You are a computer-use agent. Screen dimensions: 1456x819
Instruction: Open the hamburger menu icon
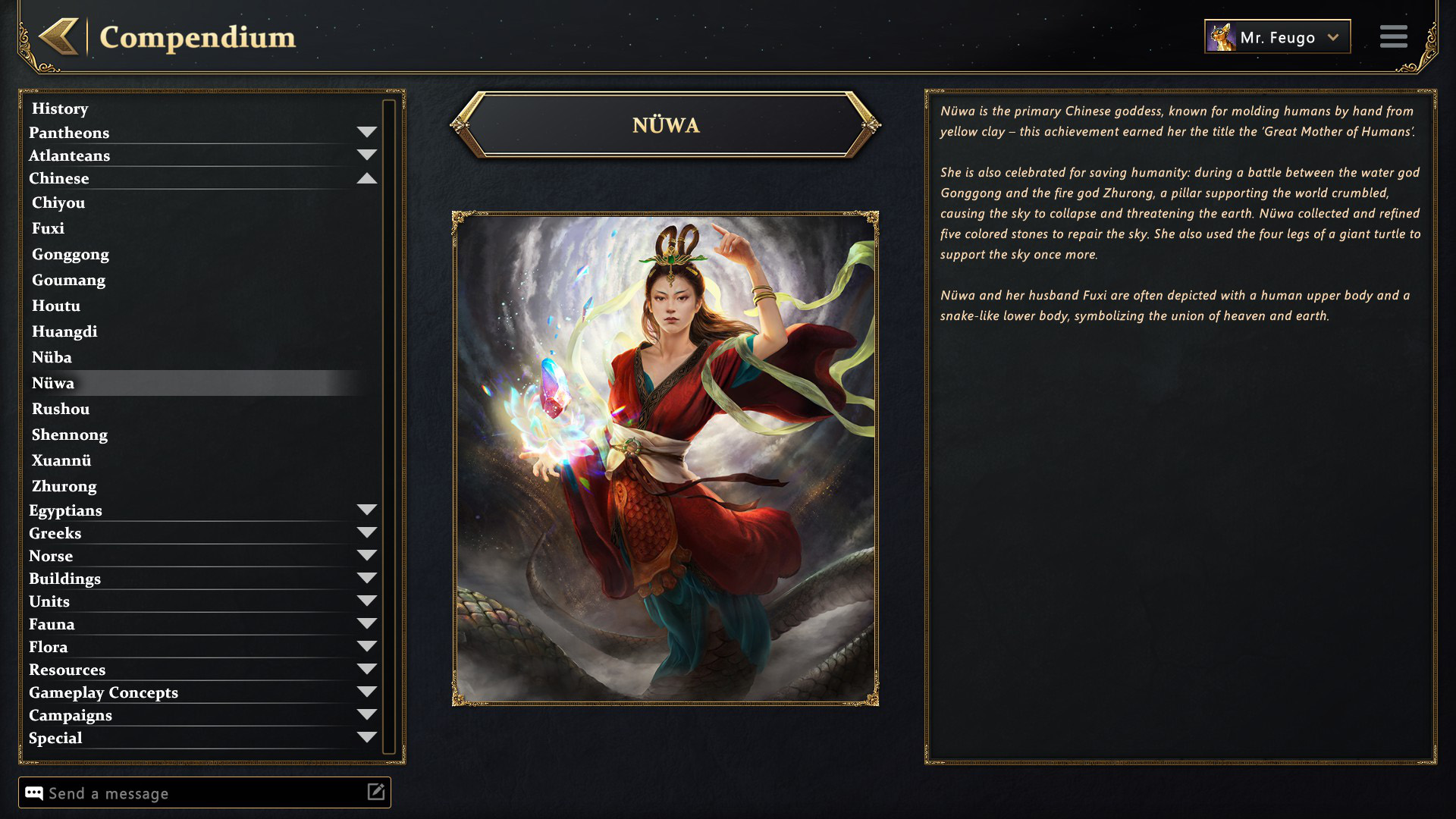click(1393, 36)
